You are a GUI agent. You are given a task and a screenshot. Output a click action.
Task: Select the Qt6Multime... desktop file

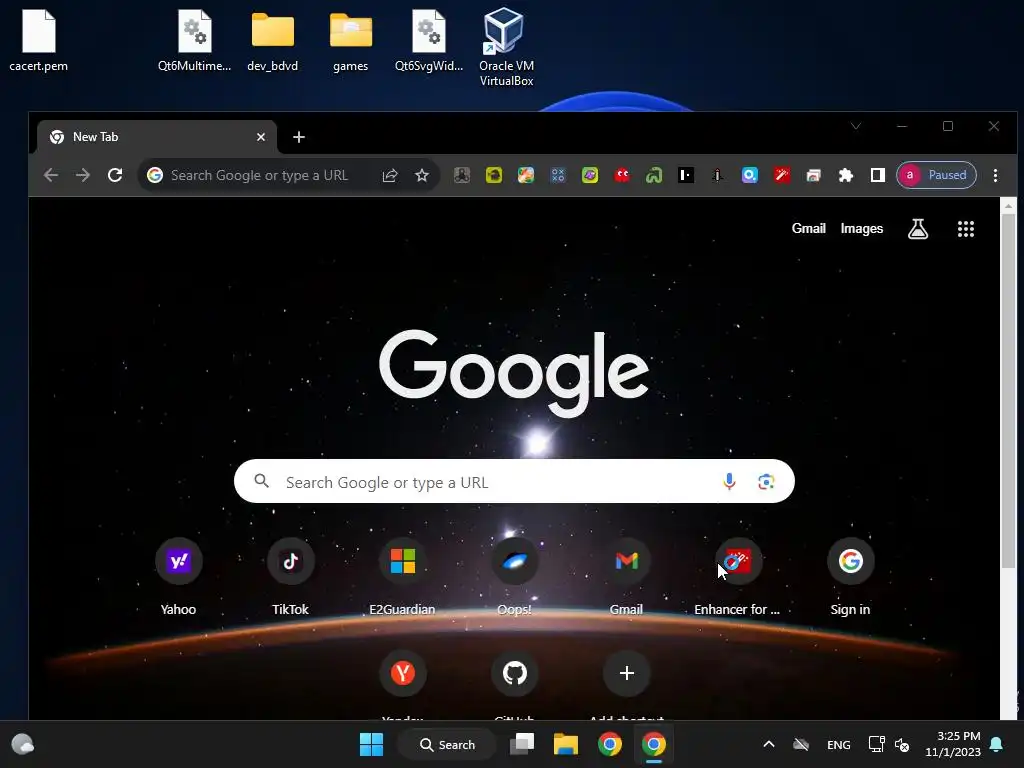tap(195, 41)
